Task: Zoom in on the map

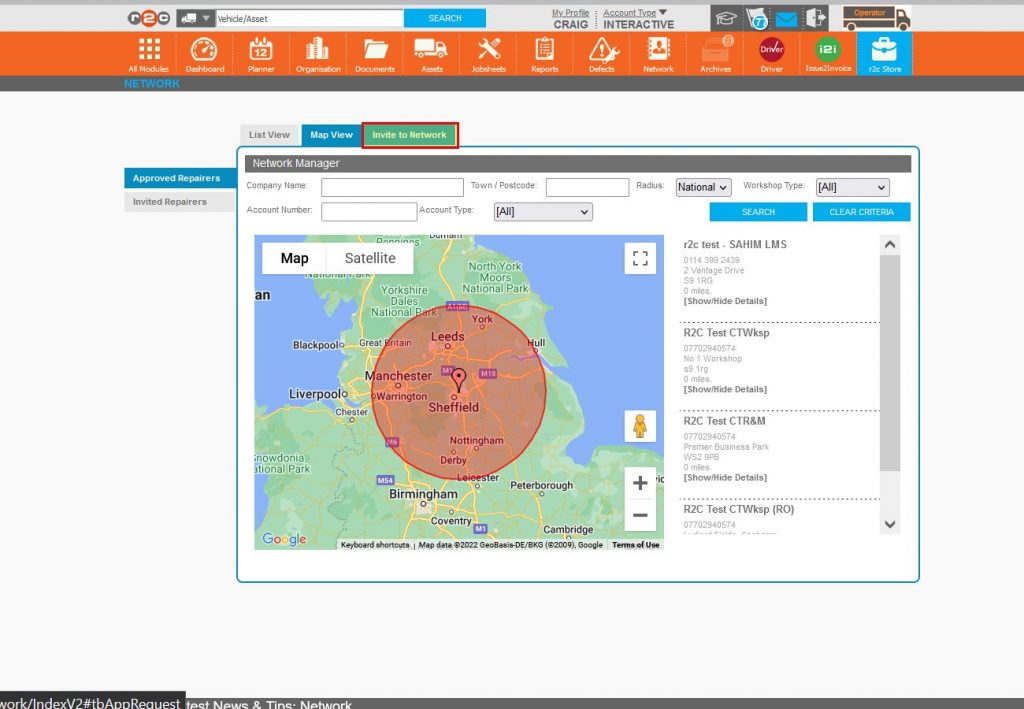Action: click(x=641, y=483)
